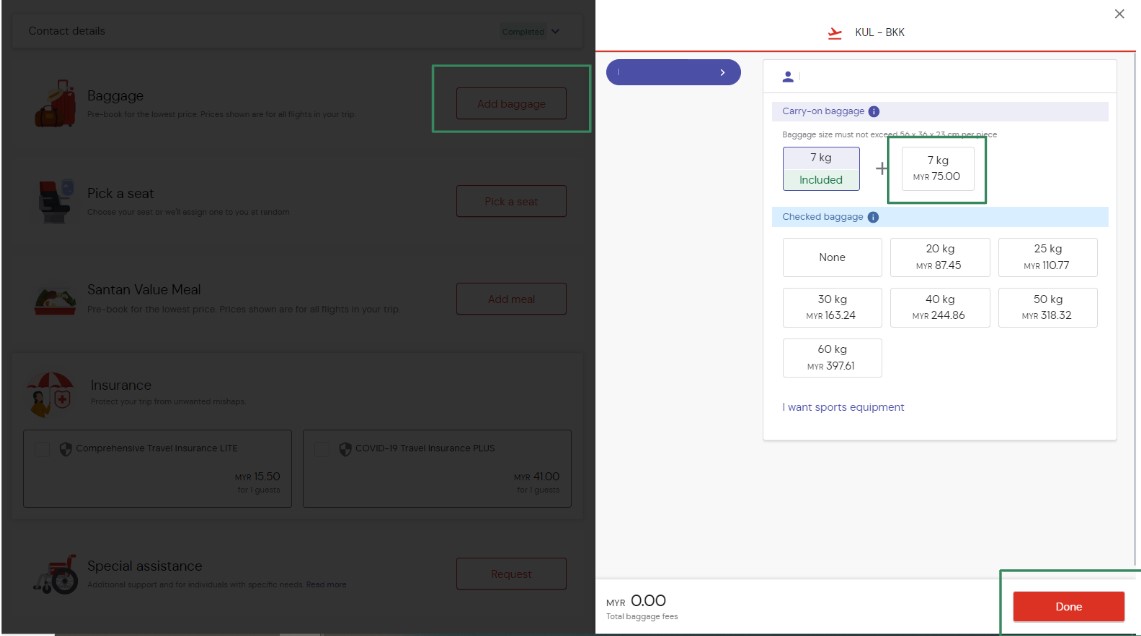Click the Special assistance wheelchair icon

coord(55,573)
